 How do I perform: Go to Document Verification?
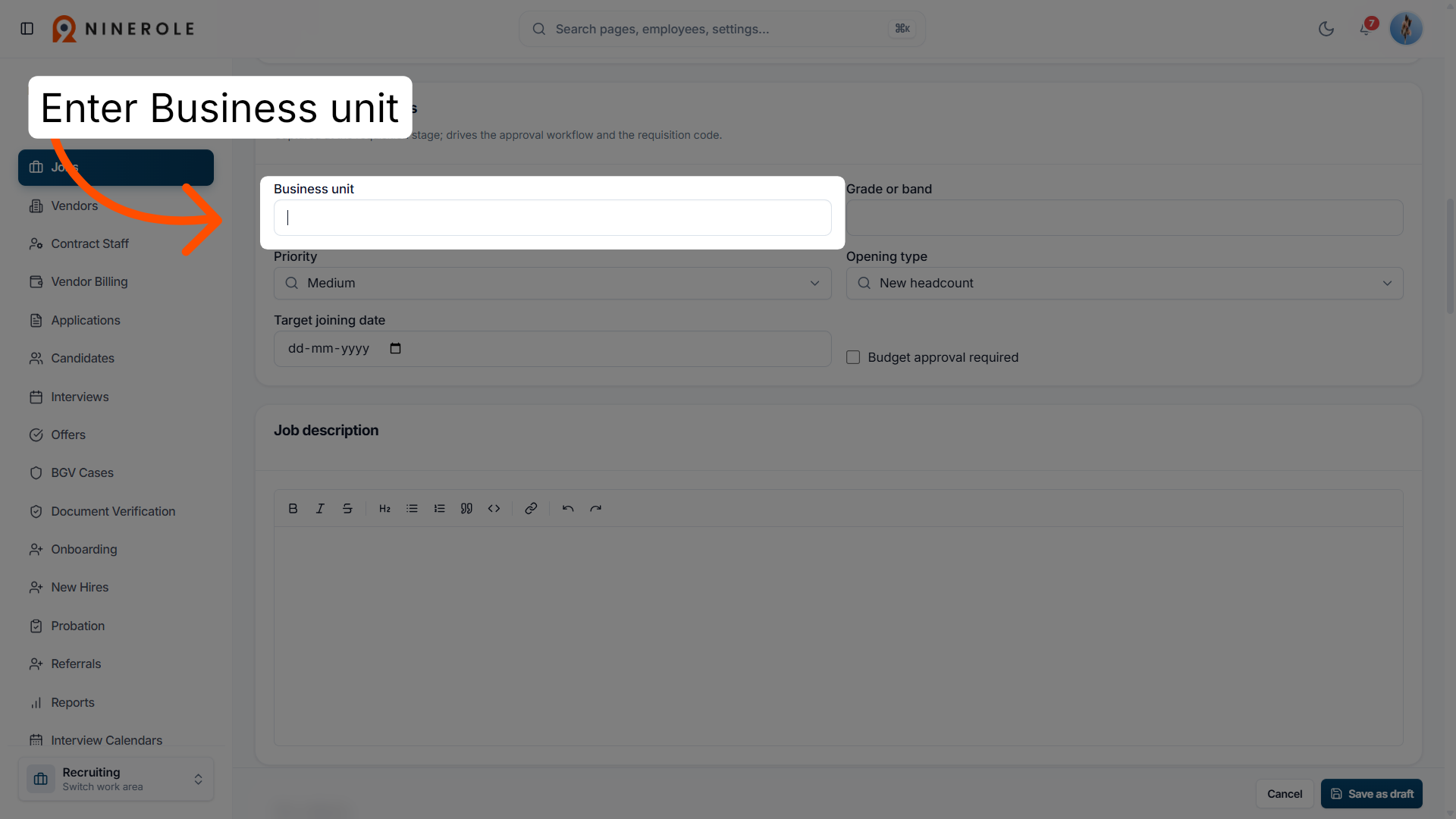(116, 511)
